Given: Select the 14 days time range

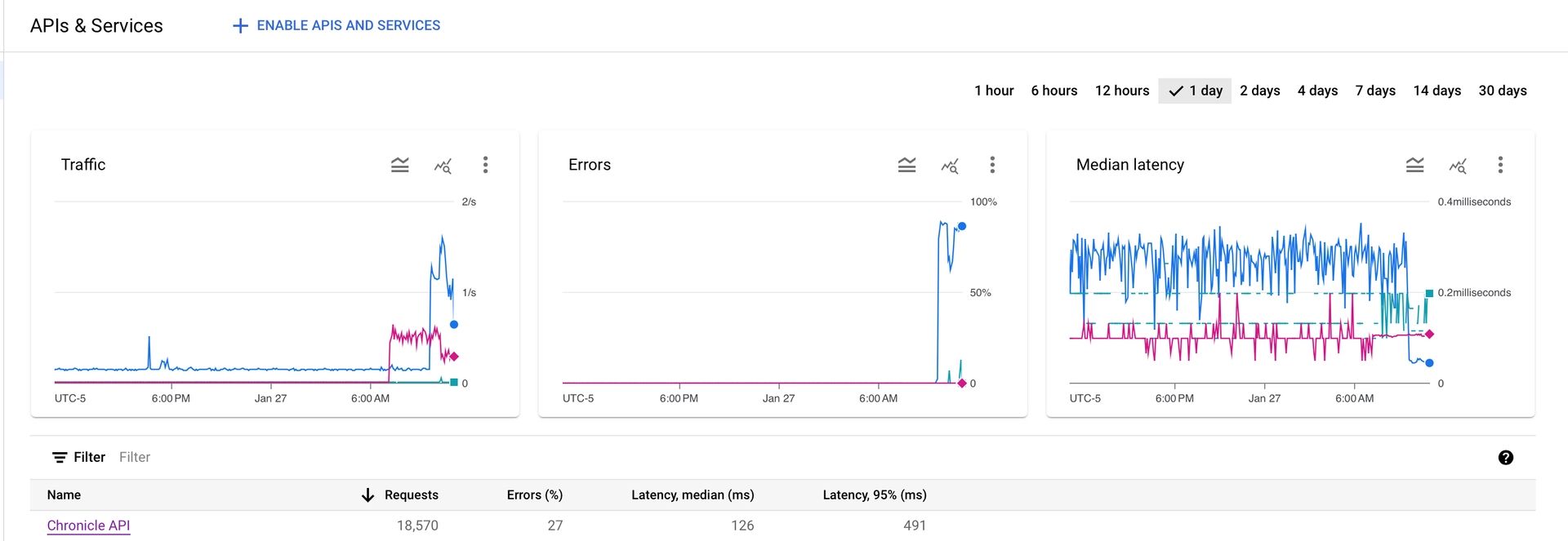Looking at the screenshot, I should click(1437, 91).
